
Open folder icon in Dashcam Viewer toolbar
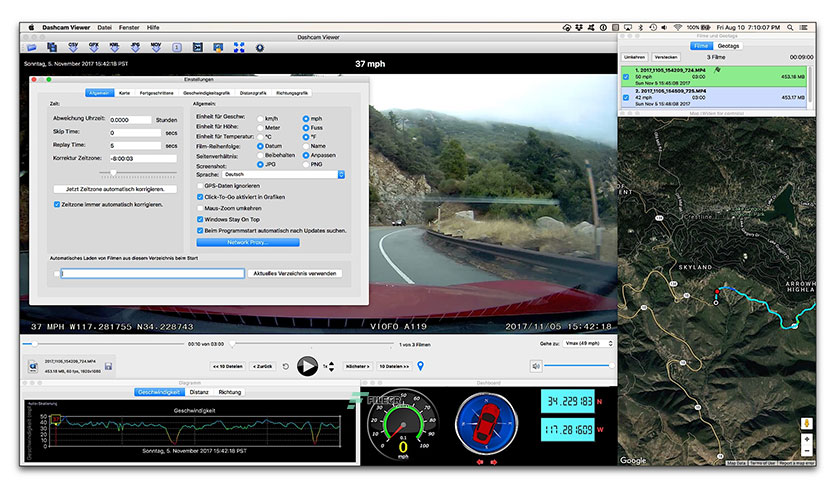(x=32, y=47)
